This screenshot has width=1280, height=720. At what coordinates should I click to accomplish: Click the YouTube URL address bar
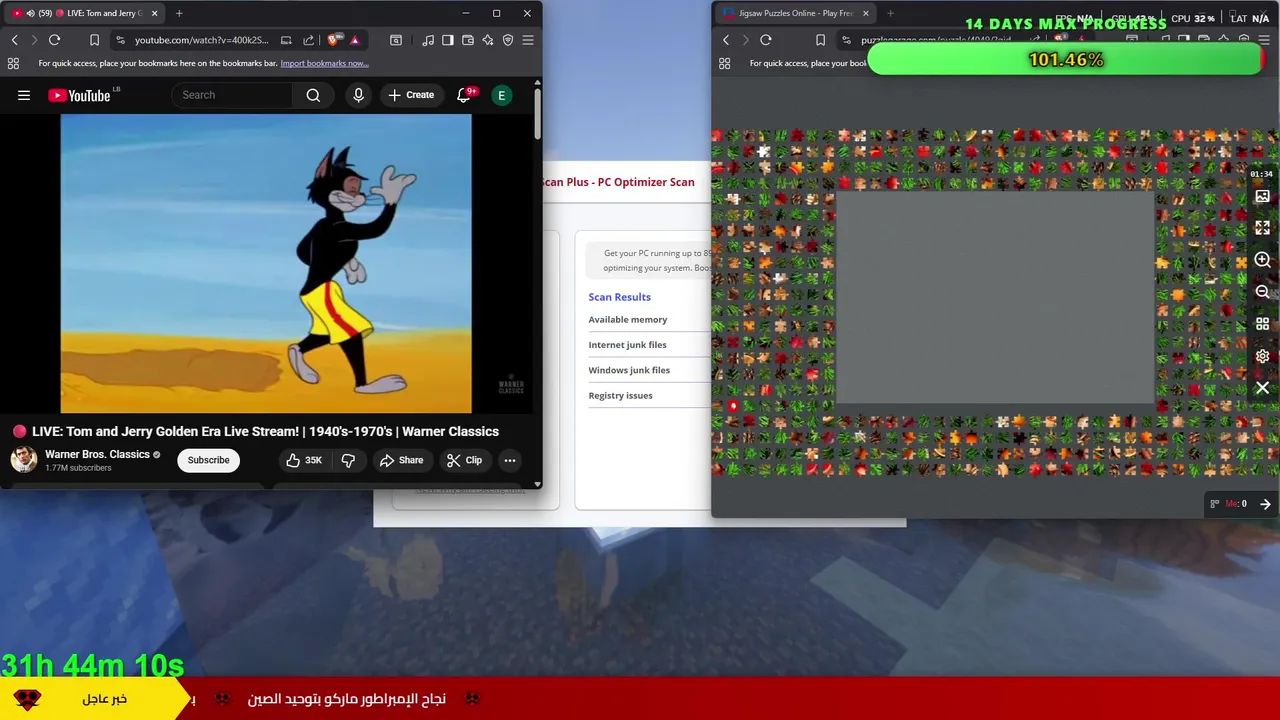(202, 40)
